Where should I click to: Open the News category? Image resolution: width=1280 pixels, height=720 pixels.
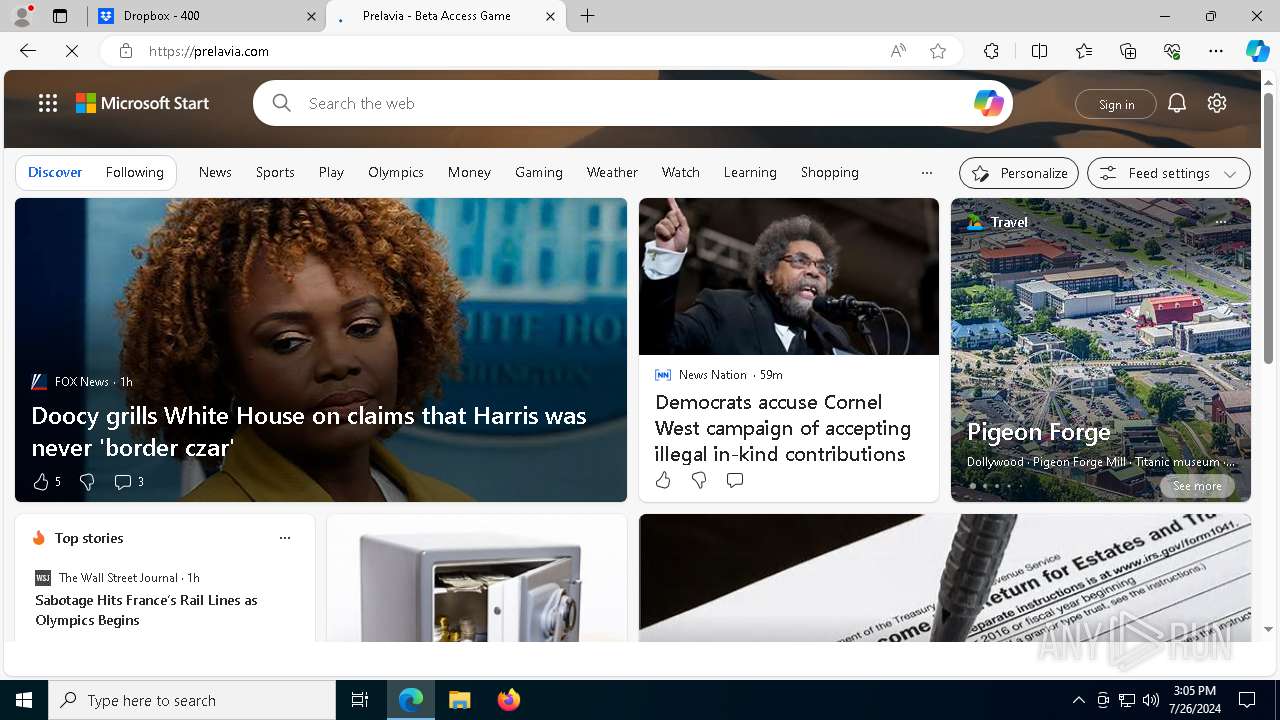pos(215,172)
